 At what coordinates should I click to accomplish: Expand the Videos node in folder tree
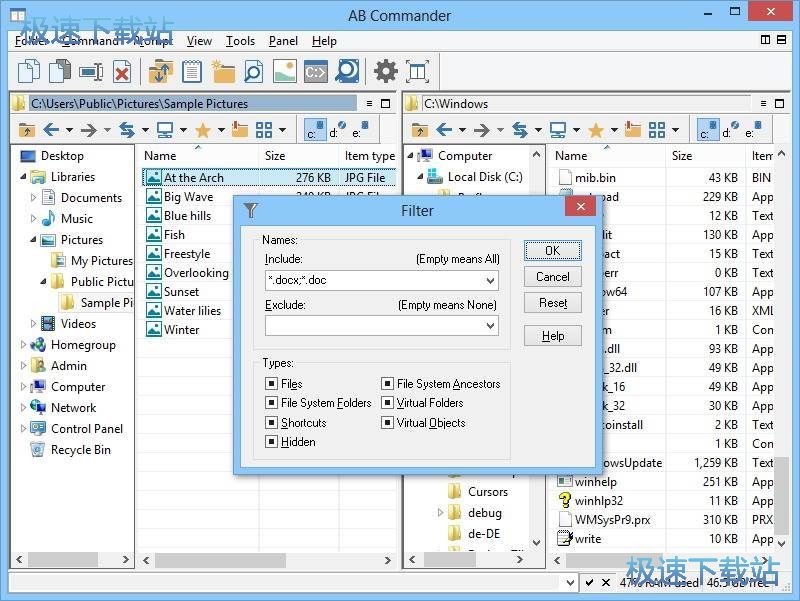[x=34, y=324]
